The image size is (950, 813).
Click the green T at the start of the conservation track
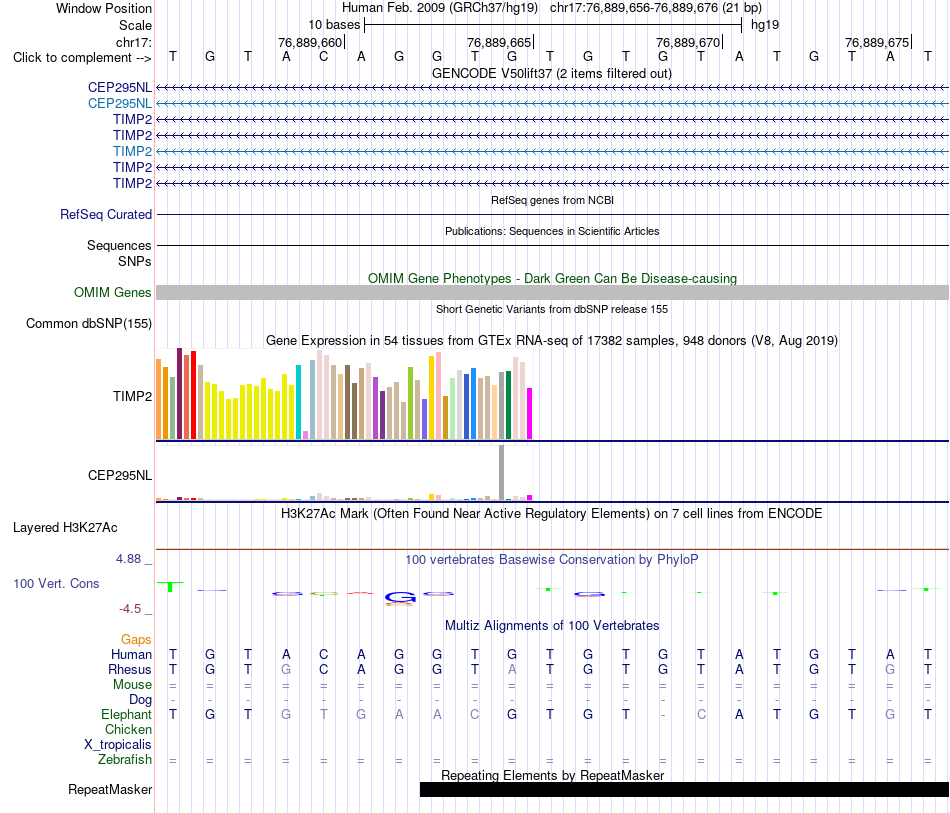tap(171, 586)
